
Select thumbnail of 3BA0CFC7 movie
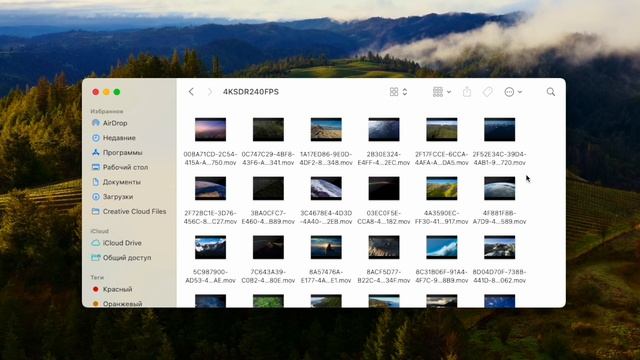[x=268, y=188]
